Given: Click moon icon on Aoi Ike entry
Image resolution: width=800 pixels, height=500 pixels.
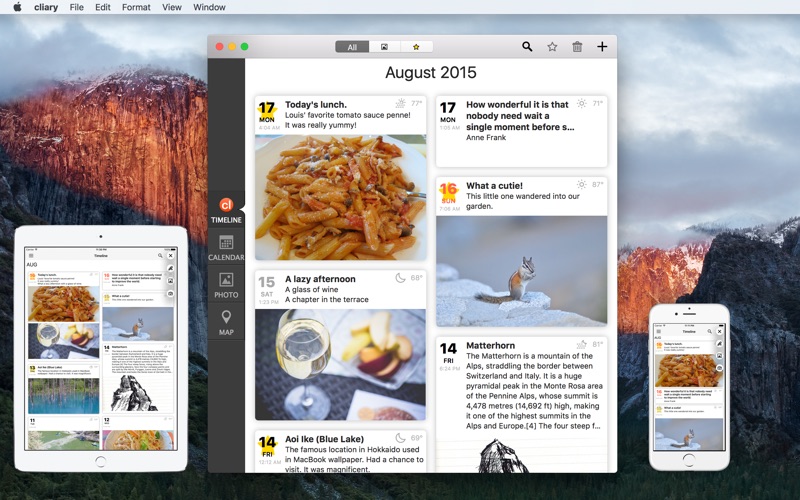Looking at the screenshot, I should click(401, 438).
